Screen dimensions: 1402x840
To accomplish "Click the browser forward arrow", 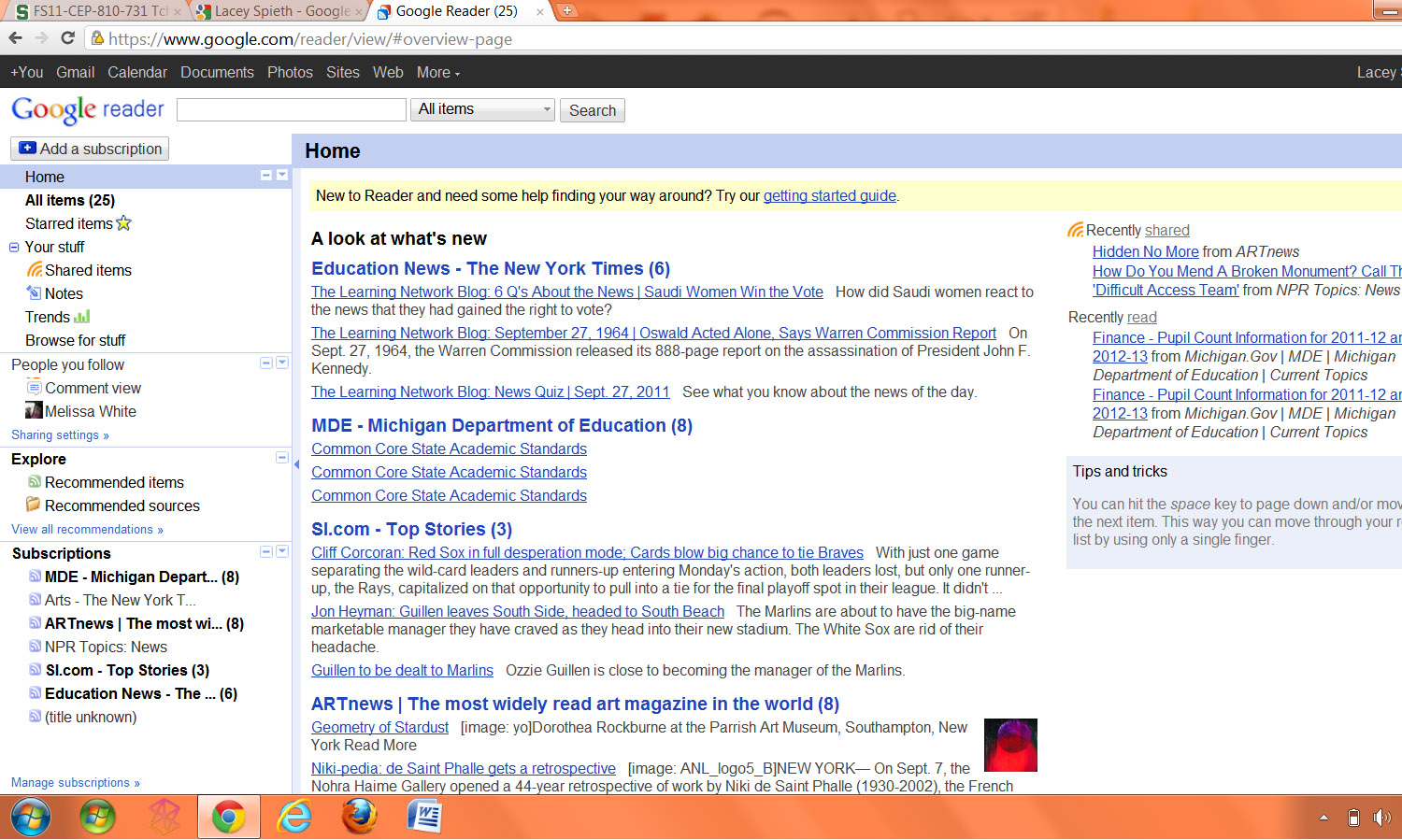I will tap(41, 38).
